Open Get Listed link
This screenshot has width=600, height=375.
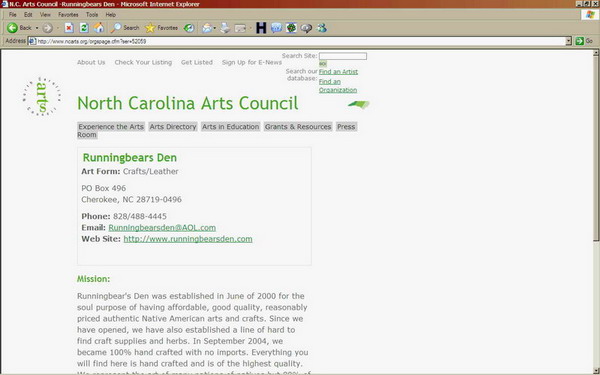pos(197,62)
